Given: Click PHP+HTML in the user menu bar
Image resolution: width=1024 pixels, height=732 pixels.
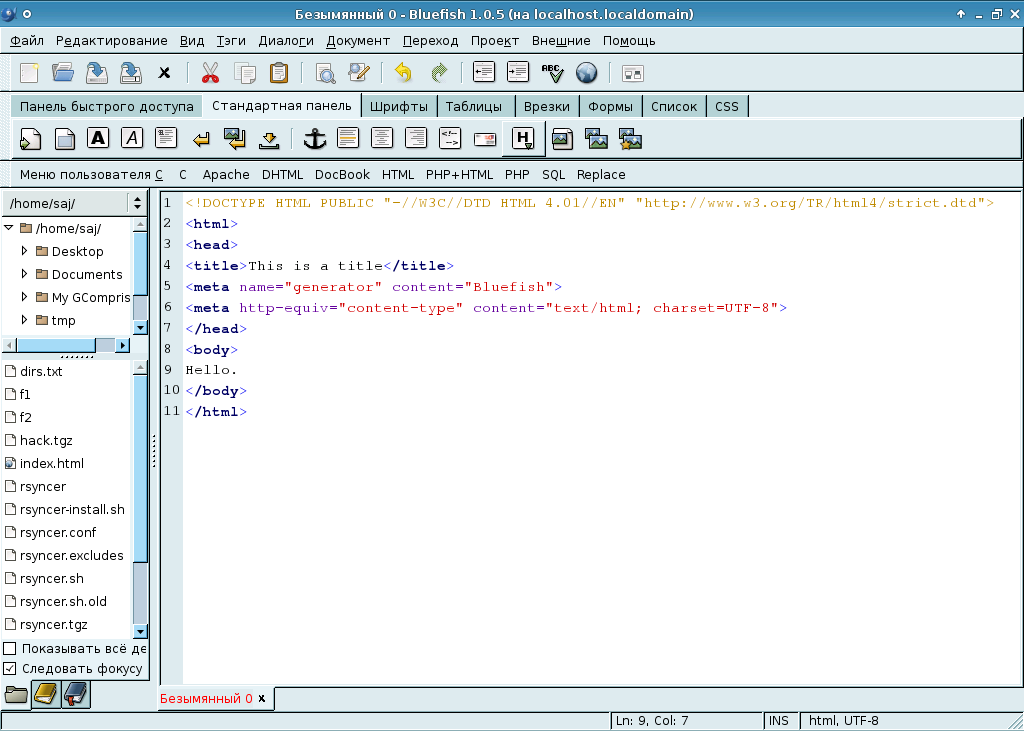Looking at the screenshot, I should pyautogui.click(x=459, y=174).
